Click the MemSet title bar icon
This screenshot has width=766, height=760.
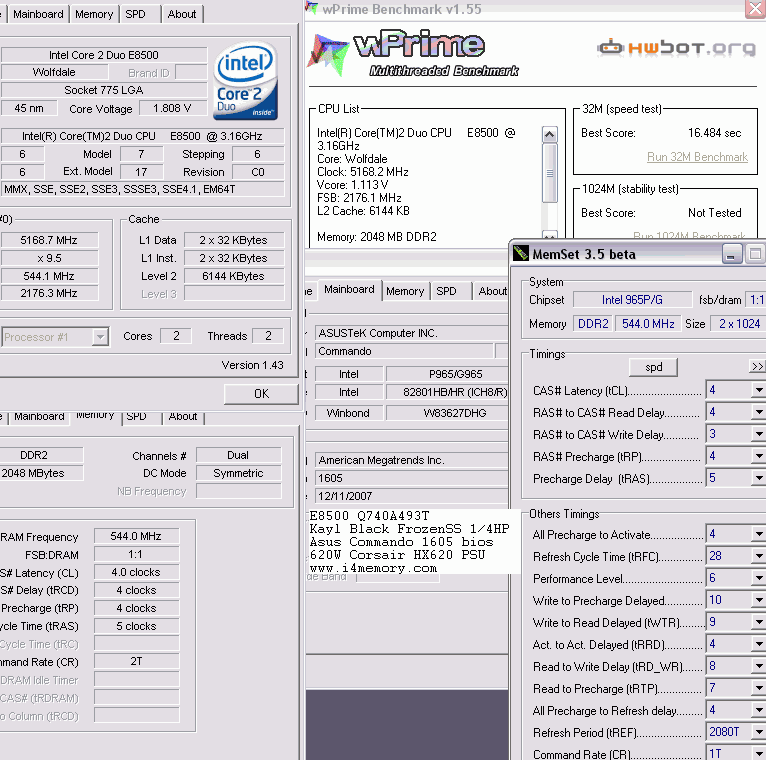(x=521, y=253)
